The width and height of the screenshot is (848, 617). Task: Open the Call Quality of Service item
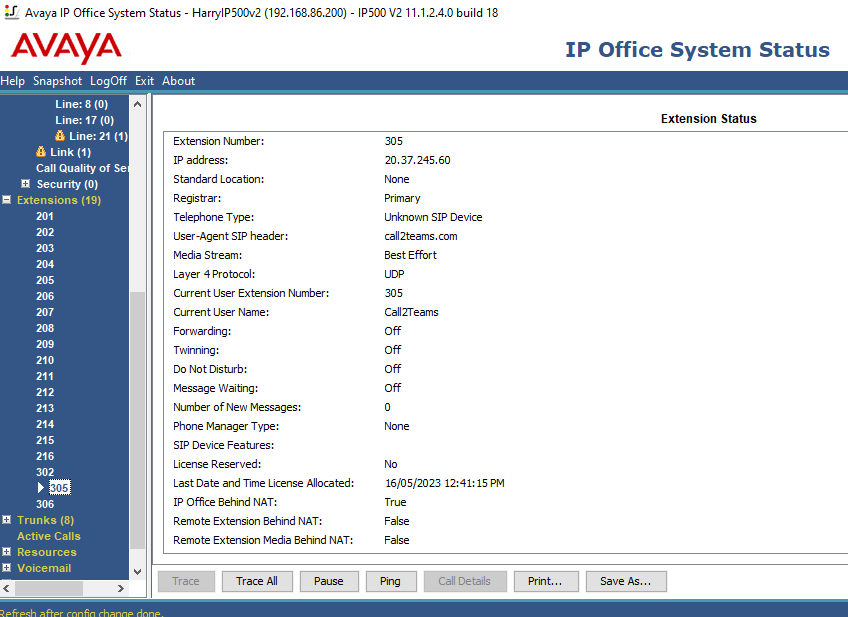[x=82, y=168]
